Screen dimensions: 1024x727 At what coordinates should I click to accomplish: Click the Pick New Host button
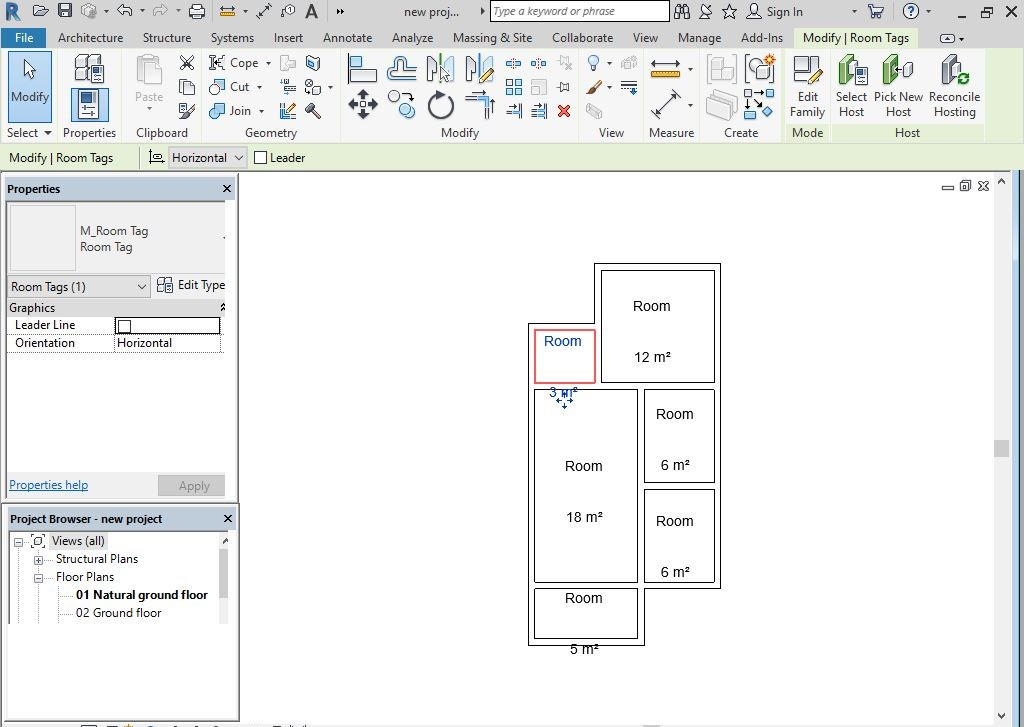point(898,86)
